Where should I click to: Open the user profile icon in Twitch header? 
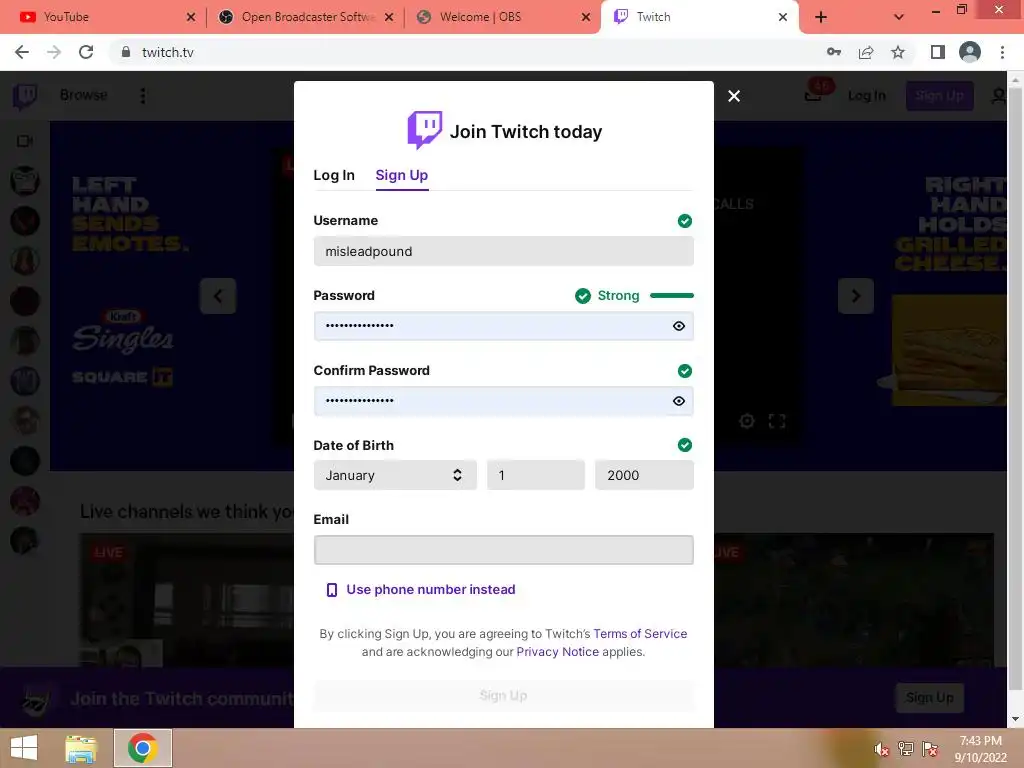coord(999,96)
